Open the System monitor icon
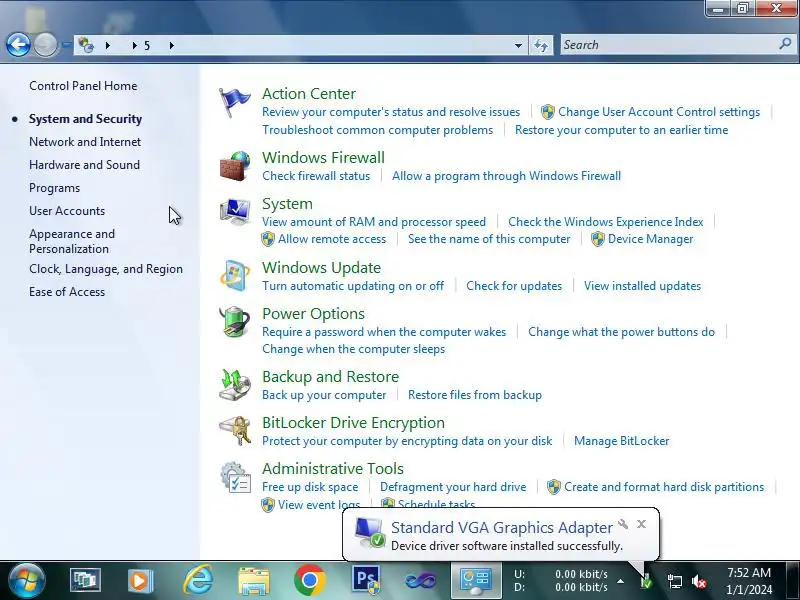Screen dimensions: 800x600 pos(235,212)
